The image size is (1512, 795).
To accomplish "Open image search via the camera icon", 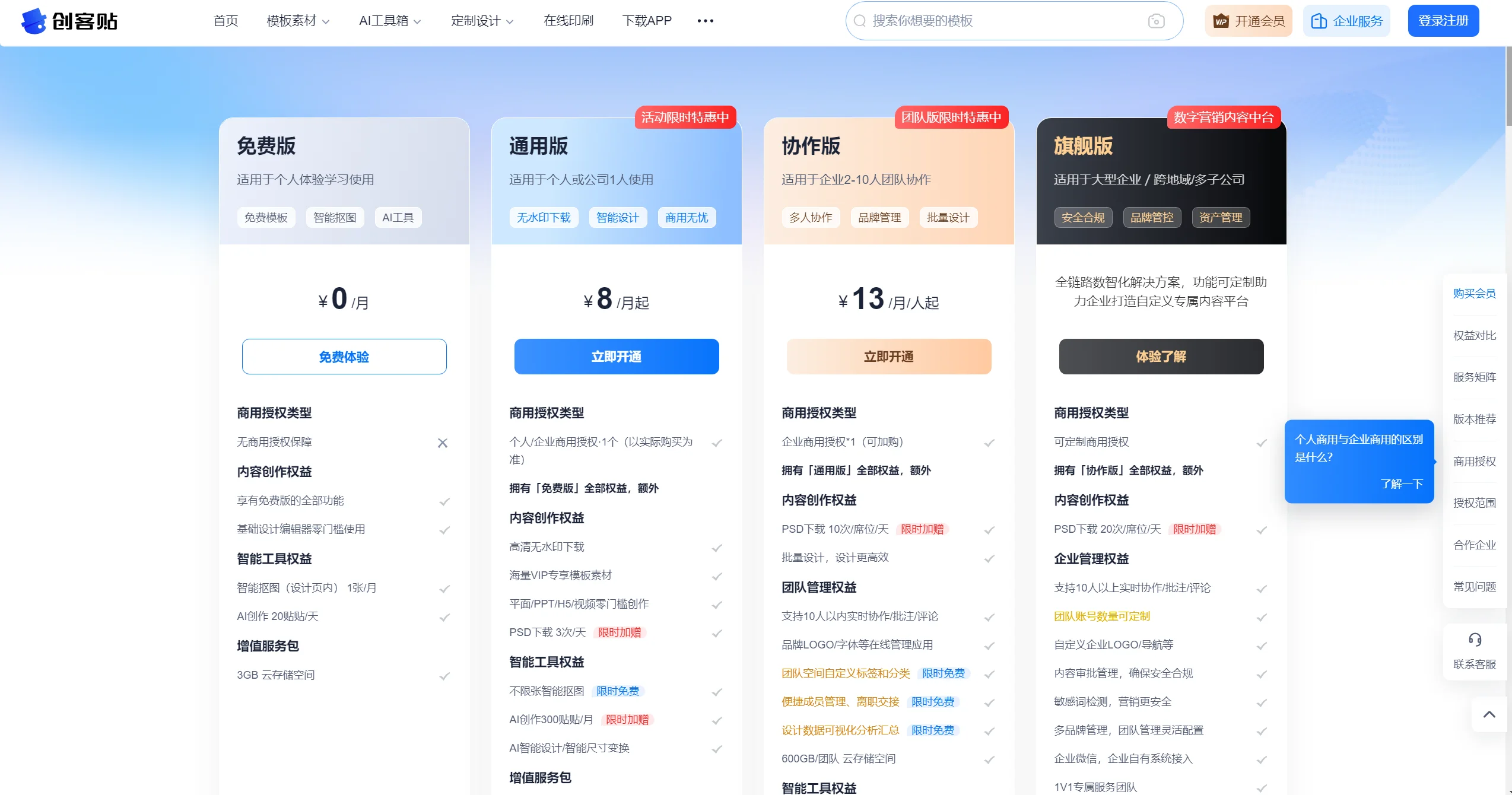I will [x=1155, y=20].
